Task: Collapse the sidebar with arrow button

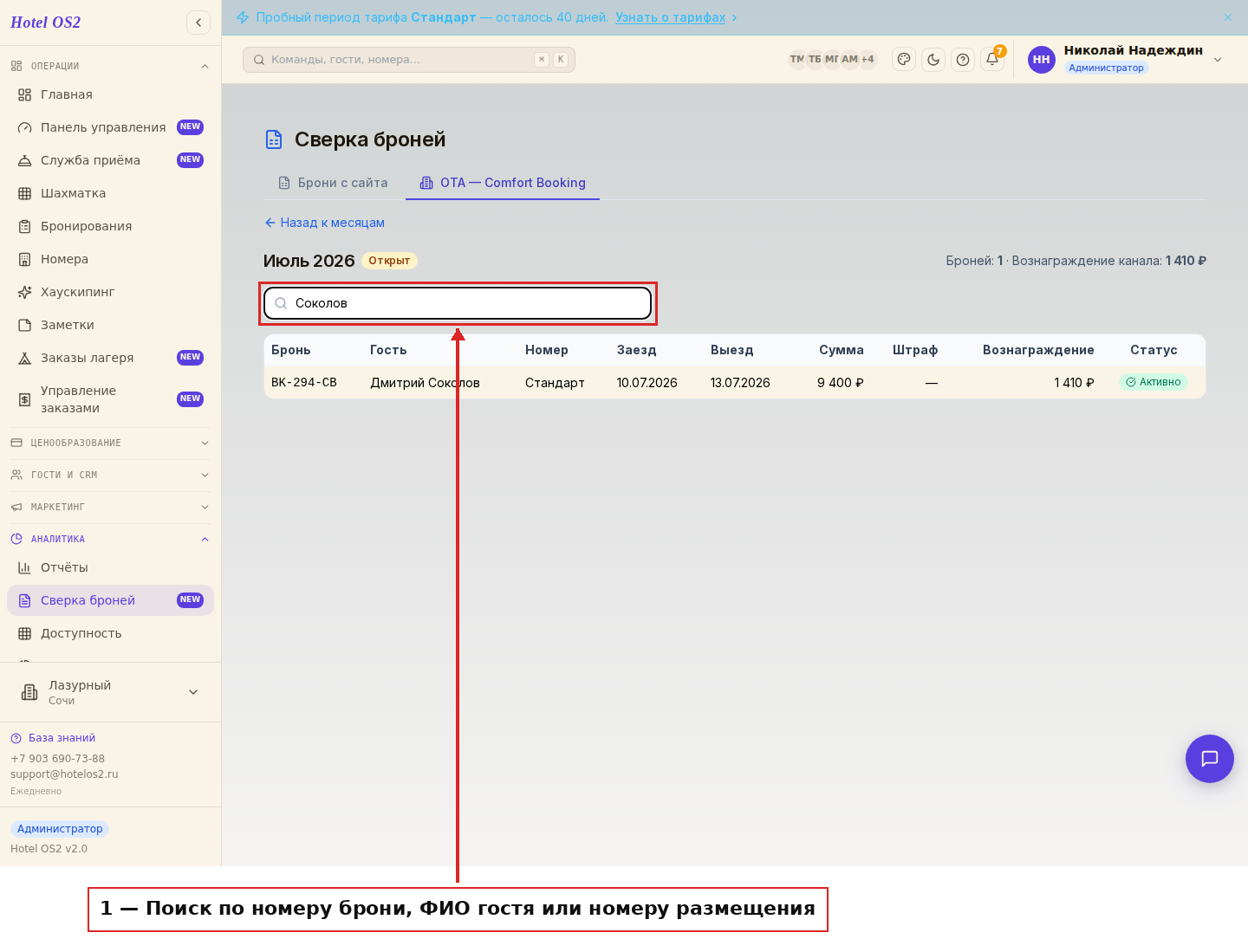Action: click(198, 23)
